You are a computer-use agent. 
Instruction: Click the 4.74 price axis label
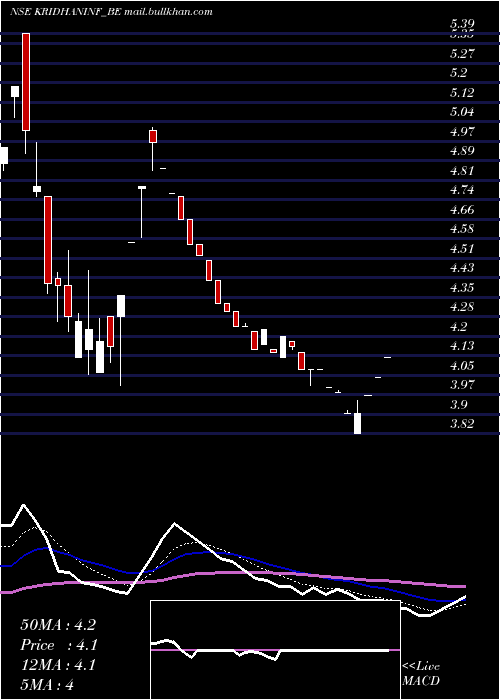tap(462, 190)
